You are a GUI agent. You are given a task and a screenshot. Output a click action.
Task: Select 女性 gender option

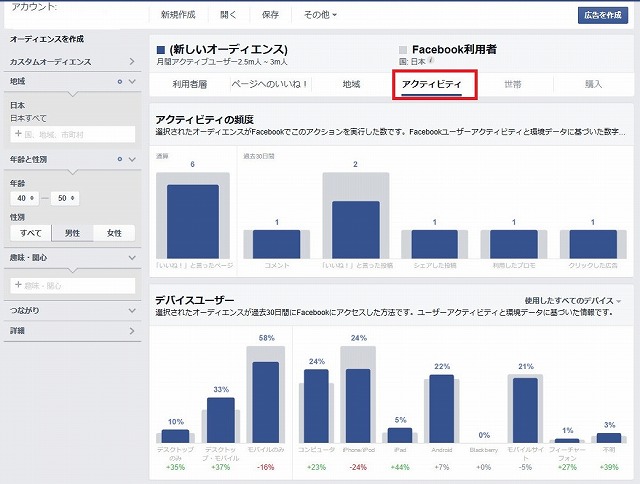point(114,233)
